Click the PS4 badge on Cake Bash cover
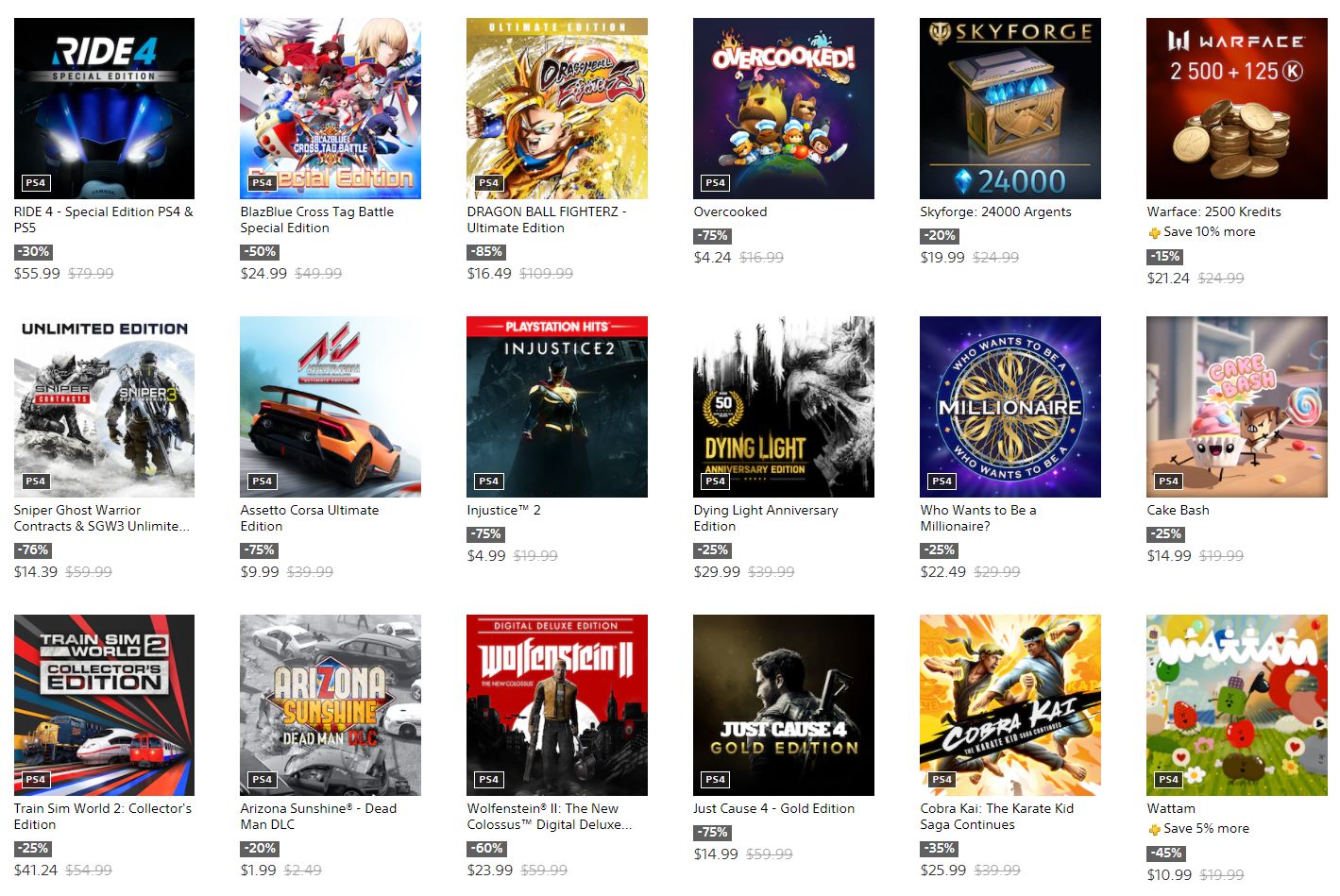Viewport: 1340px width, 896px height. pyautogui.click(x=1168, y=482)
